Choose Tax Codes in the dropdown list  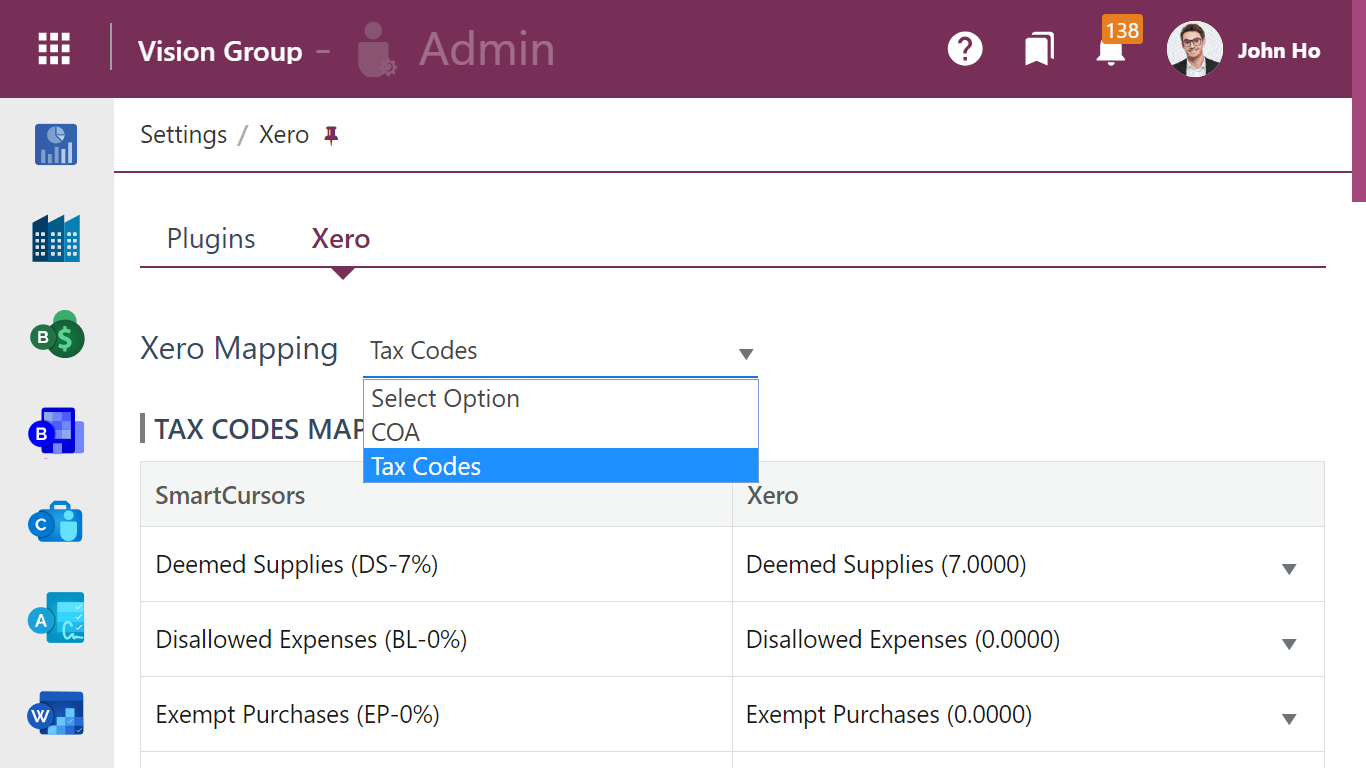[x=561, y=466]
